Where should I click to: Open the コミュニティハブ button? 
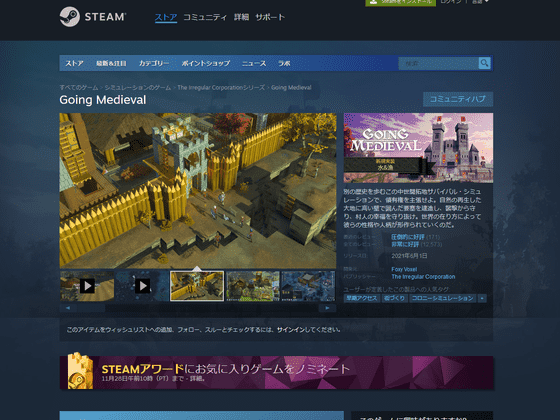(x=458, y=99)
